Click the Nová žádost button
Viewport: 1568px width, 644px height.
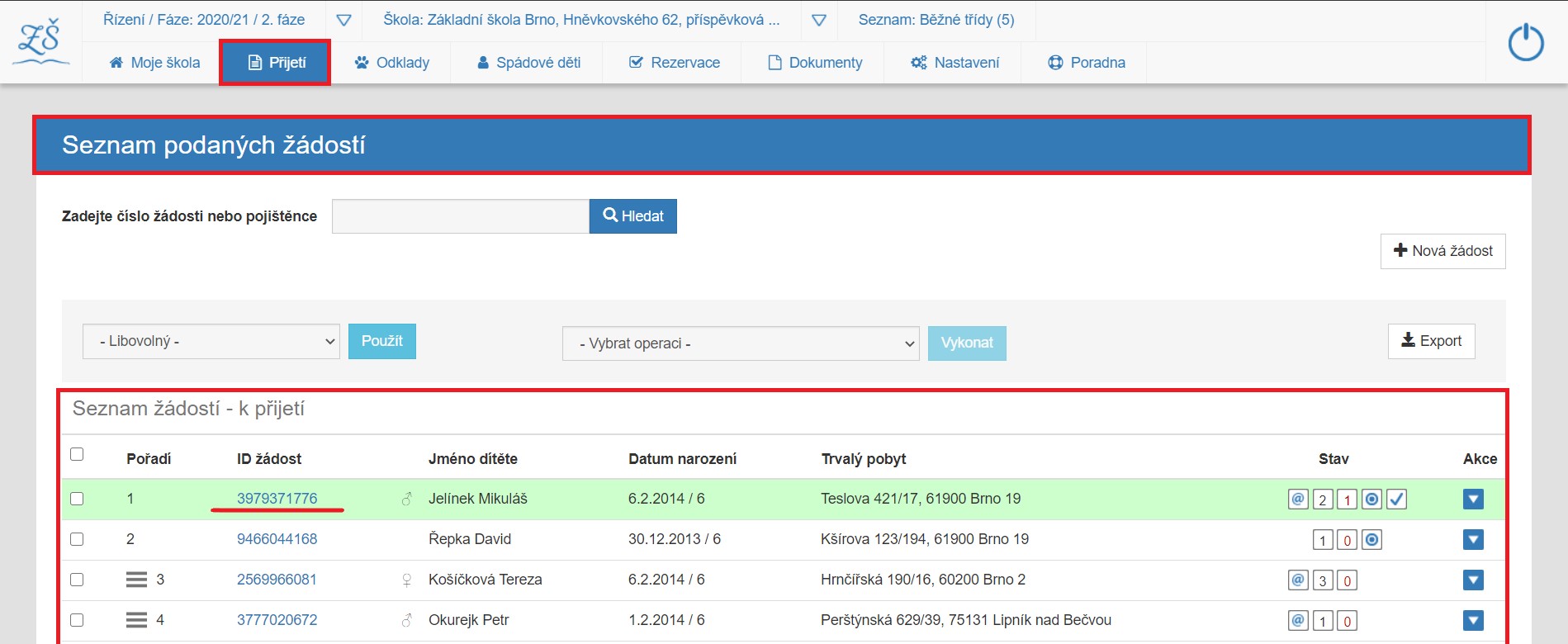pyautogui.click(x=1443, y=251)
